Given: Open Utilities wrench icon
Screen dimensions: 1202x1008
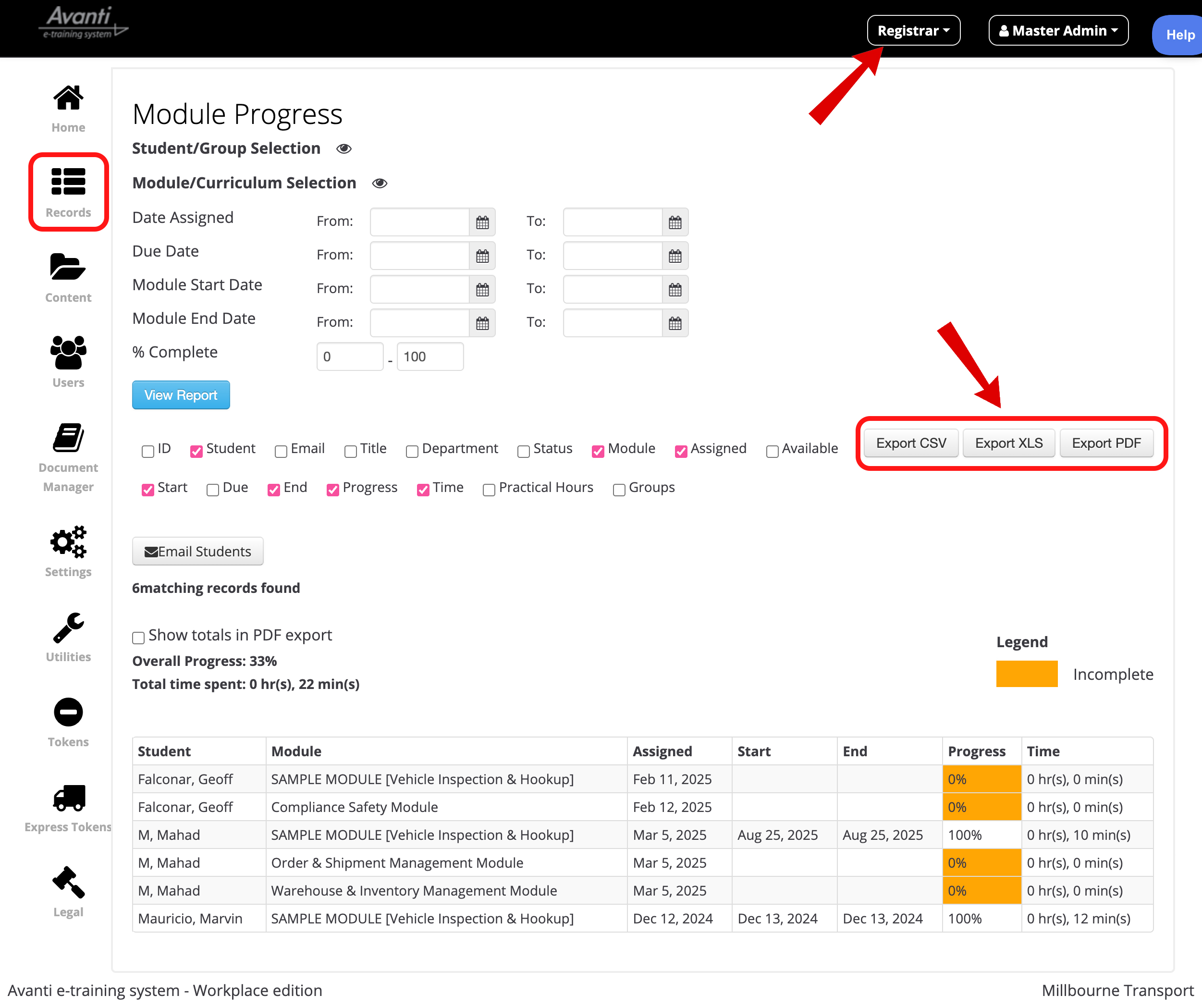Looking at the screenshot, I should pos(68,627).
